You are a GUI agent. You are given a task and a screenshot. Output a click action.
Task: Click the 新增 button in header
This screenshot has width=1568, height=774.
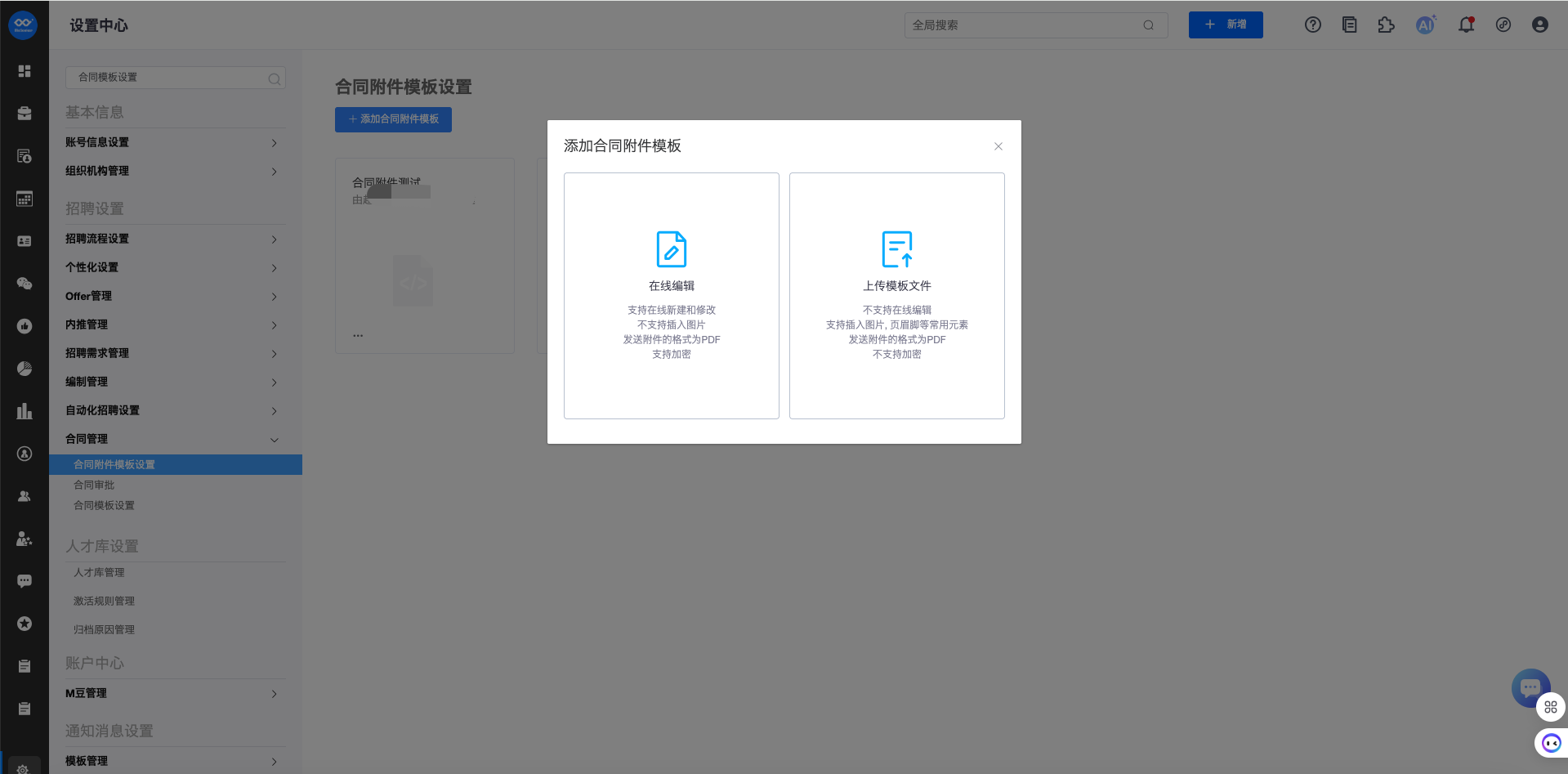click(1226, 25)
